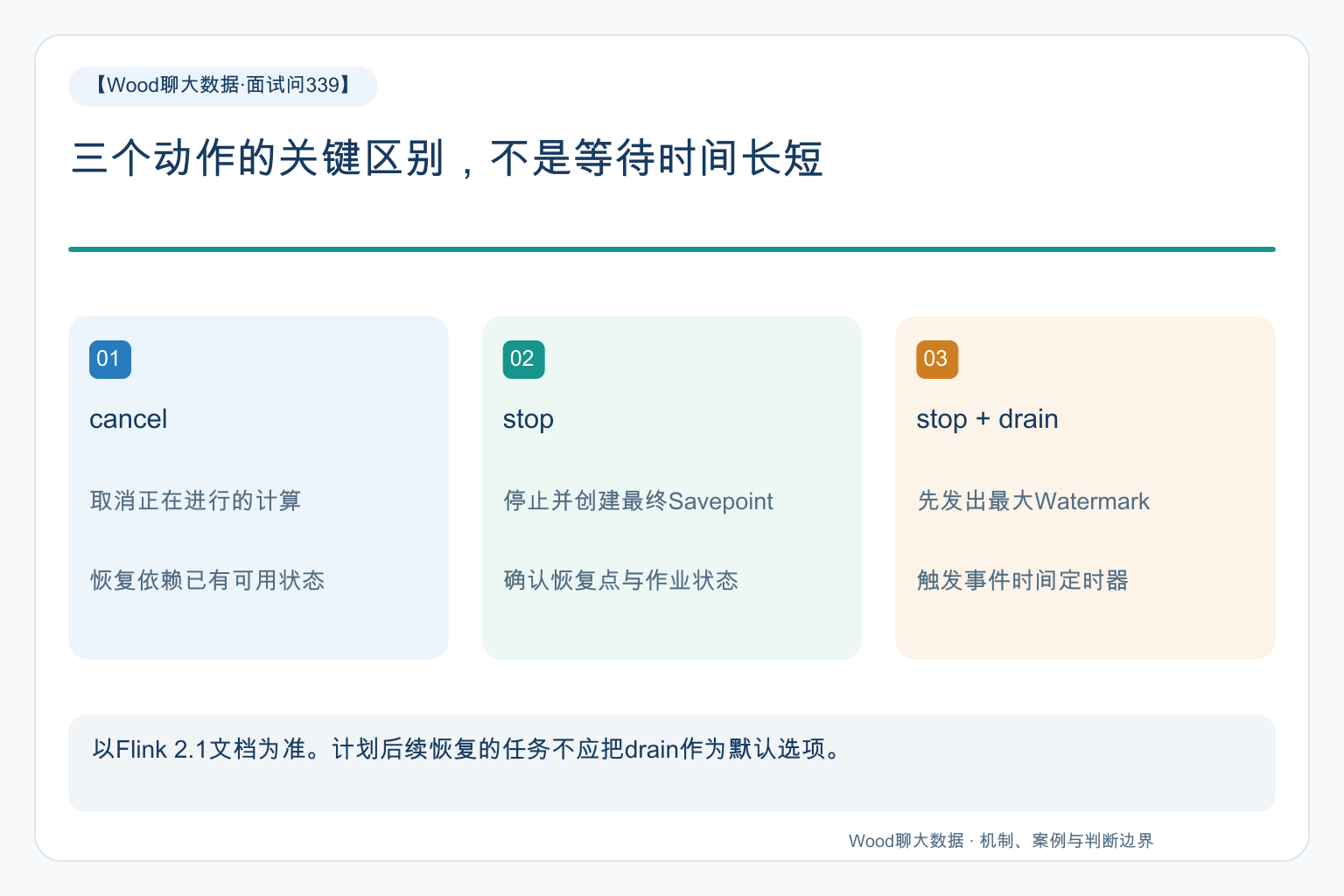Select the stop + drain heading

(x=987, y=419)
